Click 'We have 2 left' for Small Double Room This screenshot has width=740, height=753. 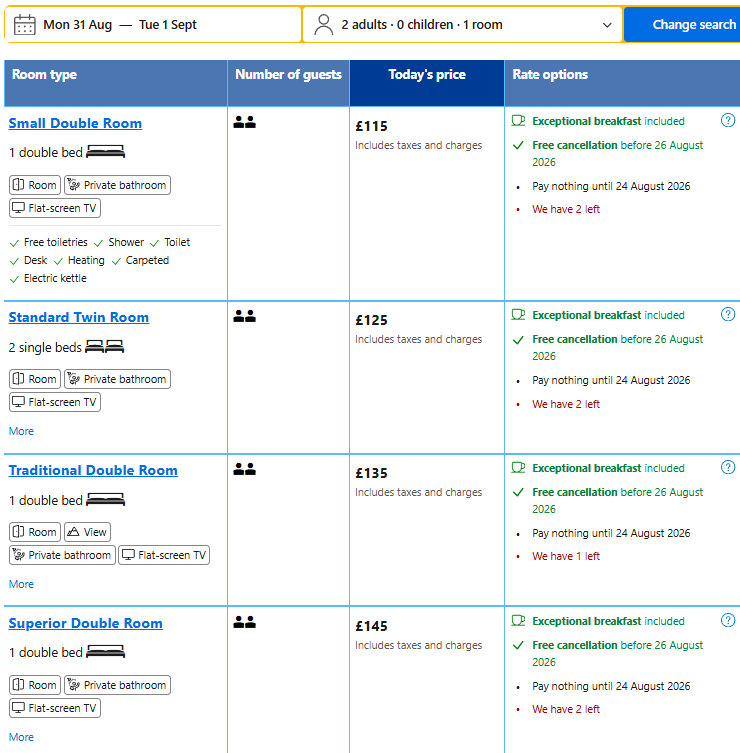[x=566, y=209]
